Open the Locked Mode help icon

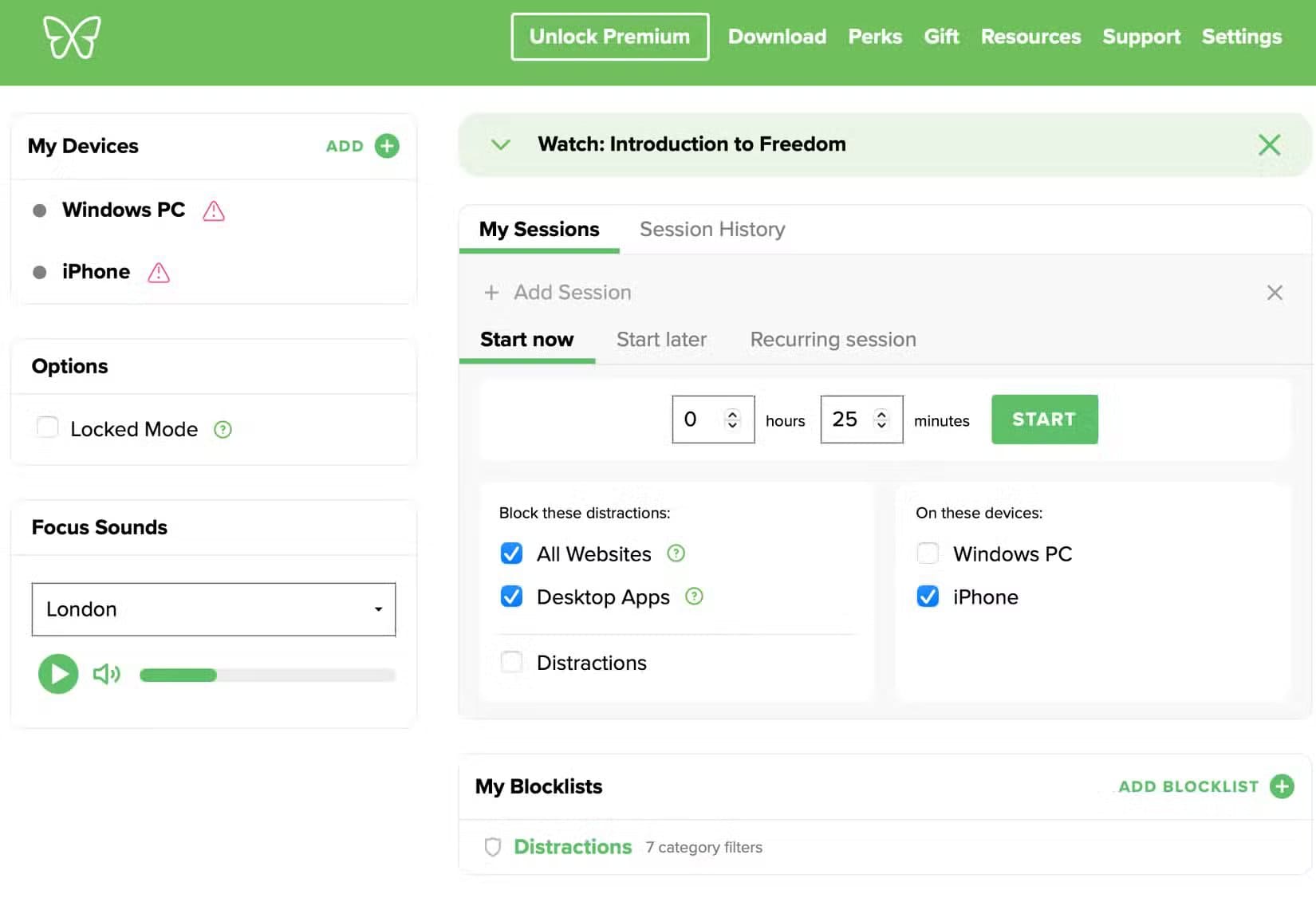(223, 430)
